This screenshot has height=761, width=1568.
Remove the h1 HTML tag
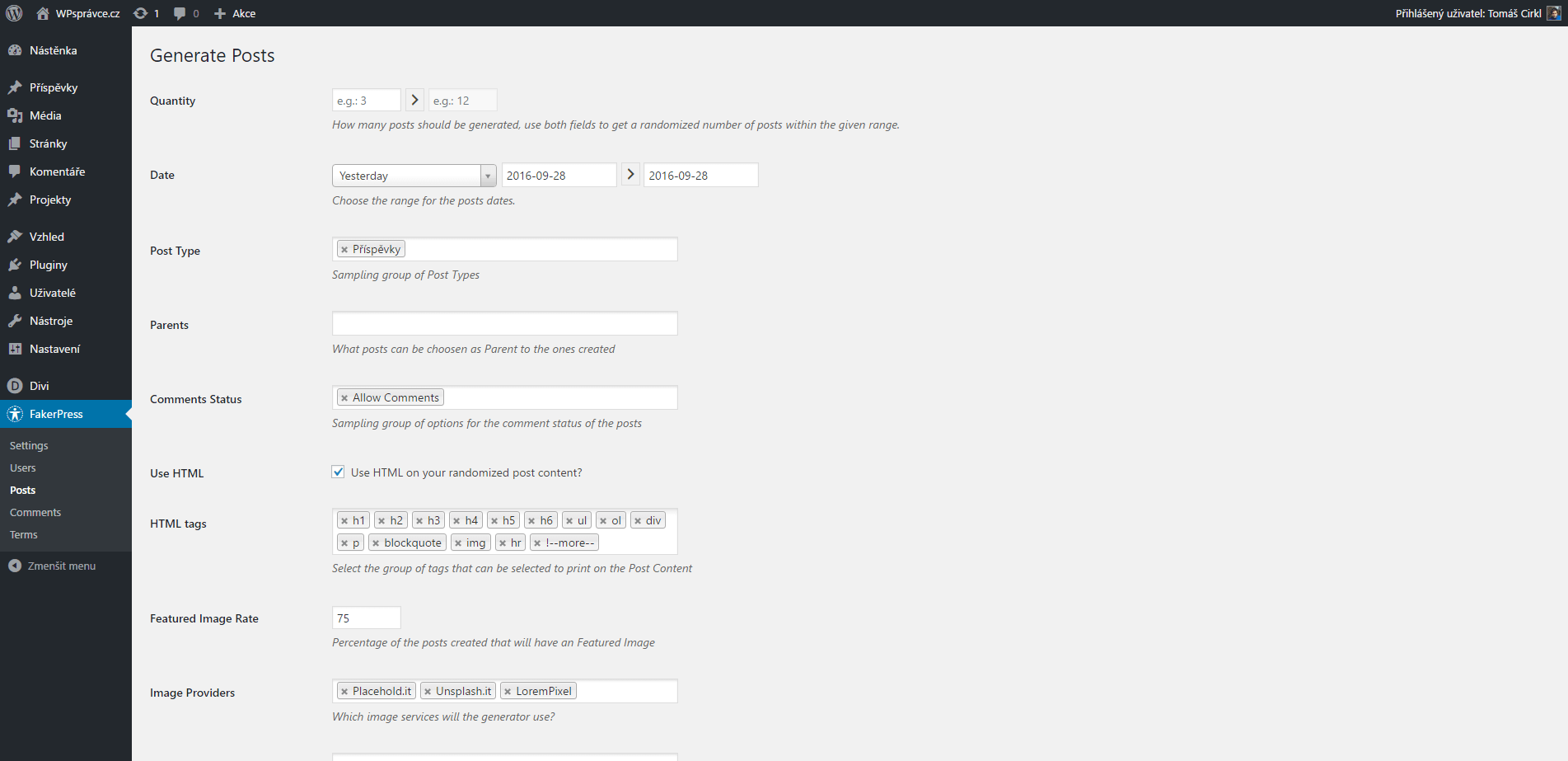344,521
